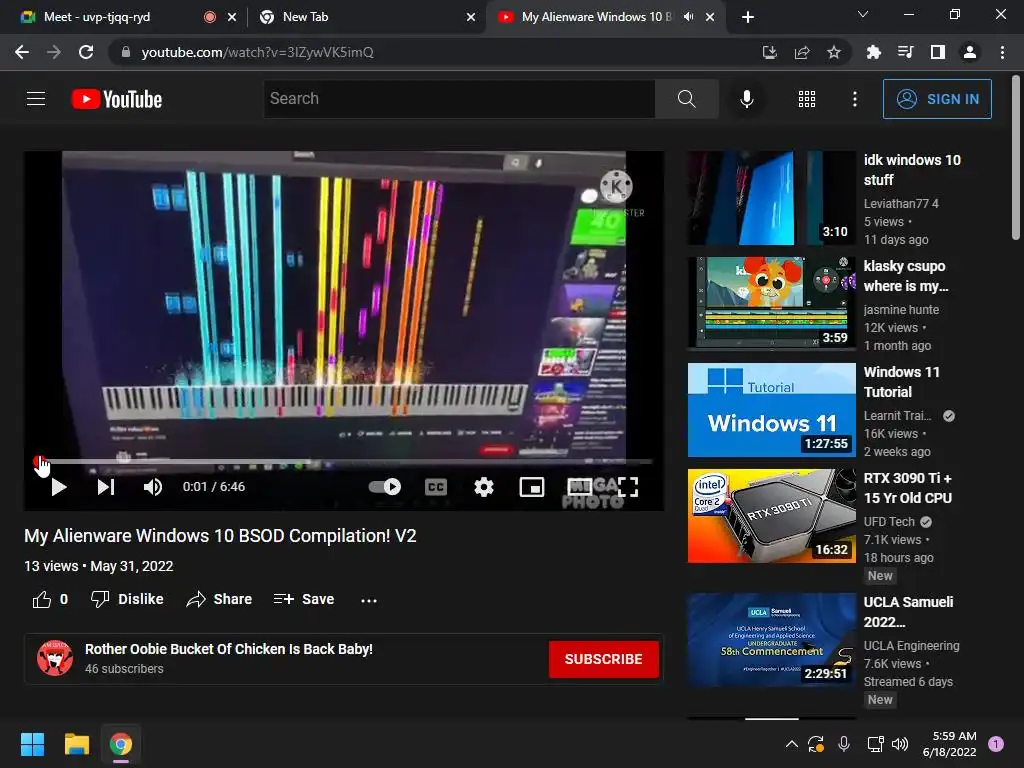Go back to previous page
1024x768 pixels.
pos(22,52)
